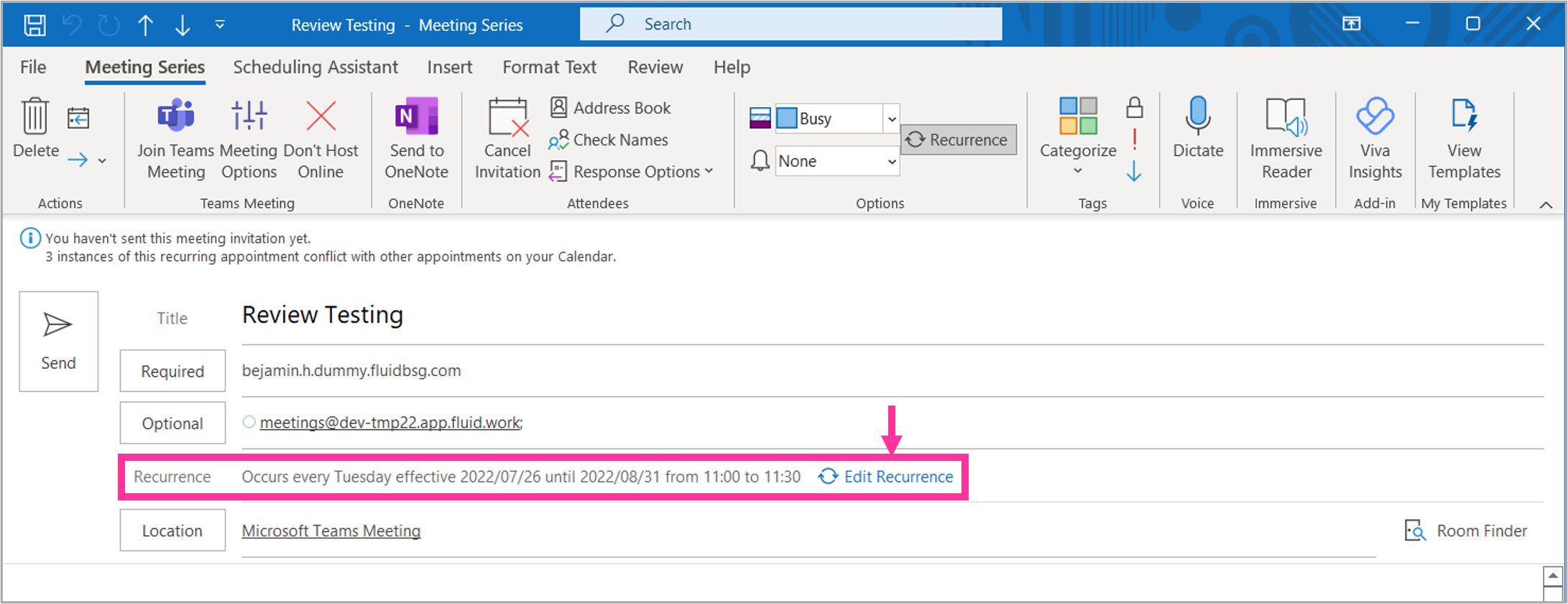Go to next item with down arrow
The width and height of the screenshot is (1568, 604).
click(x=183, y=25)
